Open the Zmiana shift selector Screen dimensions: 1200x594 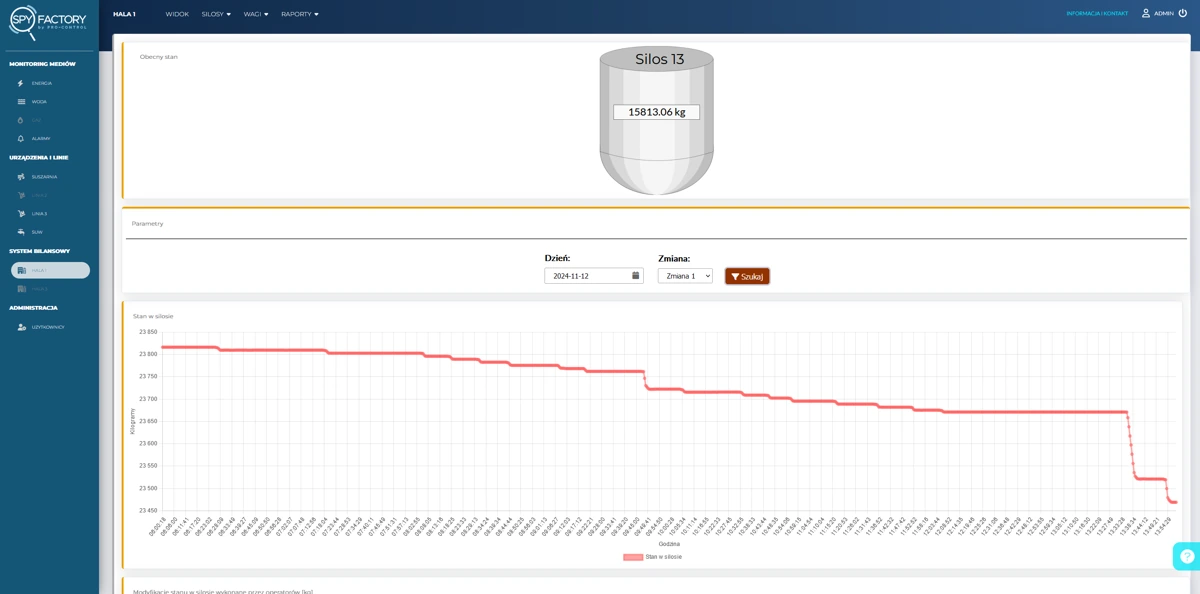(x=685, y=276)
